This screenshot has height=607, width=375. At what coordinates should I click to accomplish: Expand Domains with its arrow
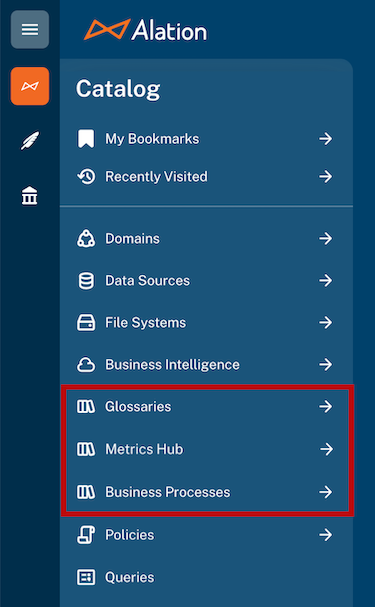coord(326,238)
